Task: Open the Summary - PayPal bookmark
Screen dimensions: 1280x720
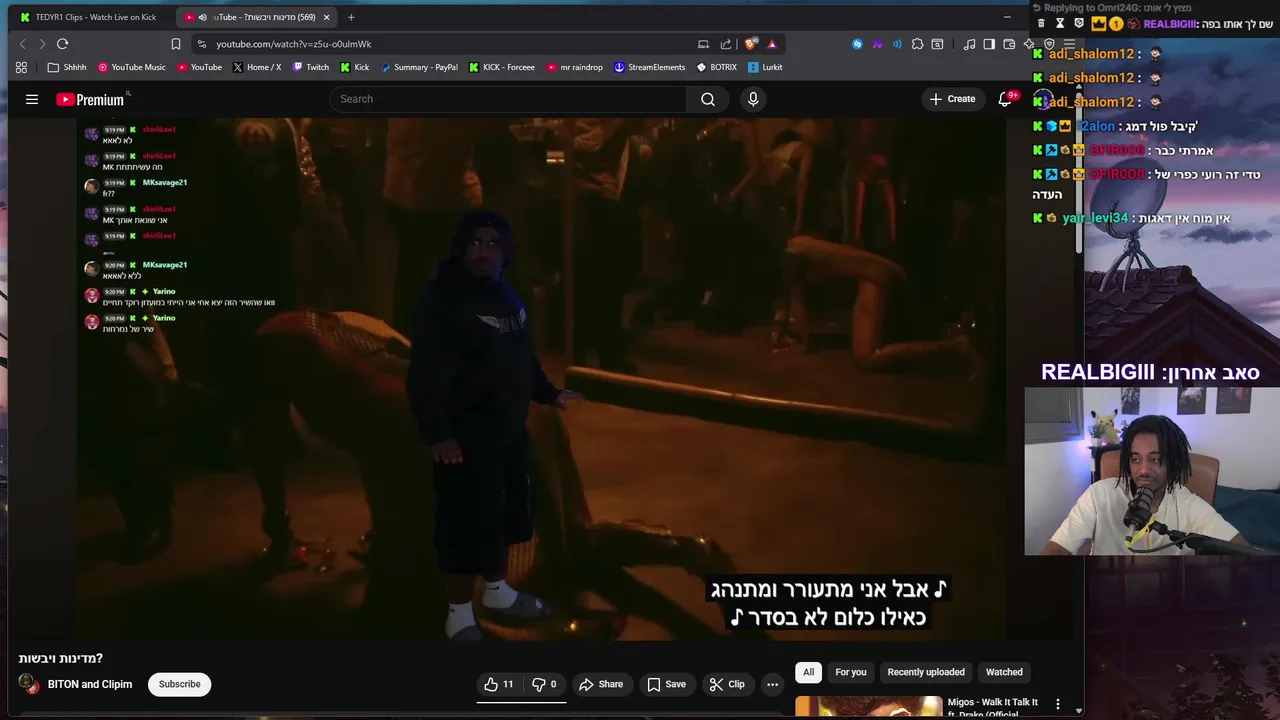Action: point(418,67)
